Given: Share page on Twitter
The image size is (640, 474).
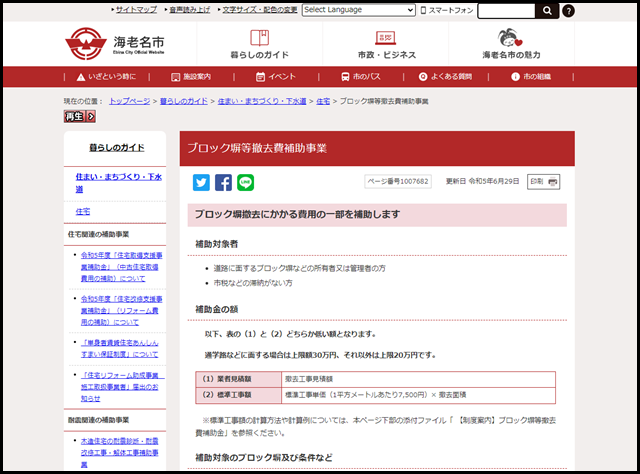Looking at the screenshot, I should tap(201, 182).
